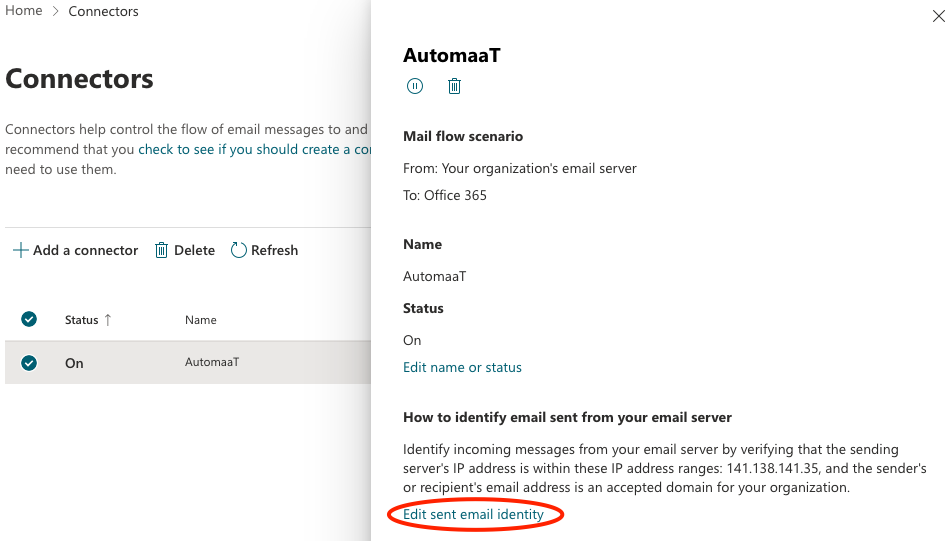This screenshot has height=541, width=946.
Task: Delete AutomaaT connector via panel trash icon
Action: click(454, 86)
